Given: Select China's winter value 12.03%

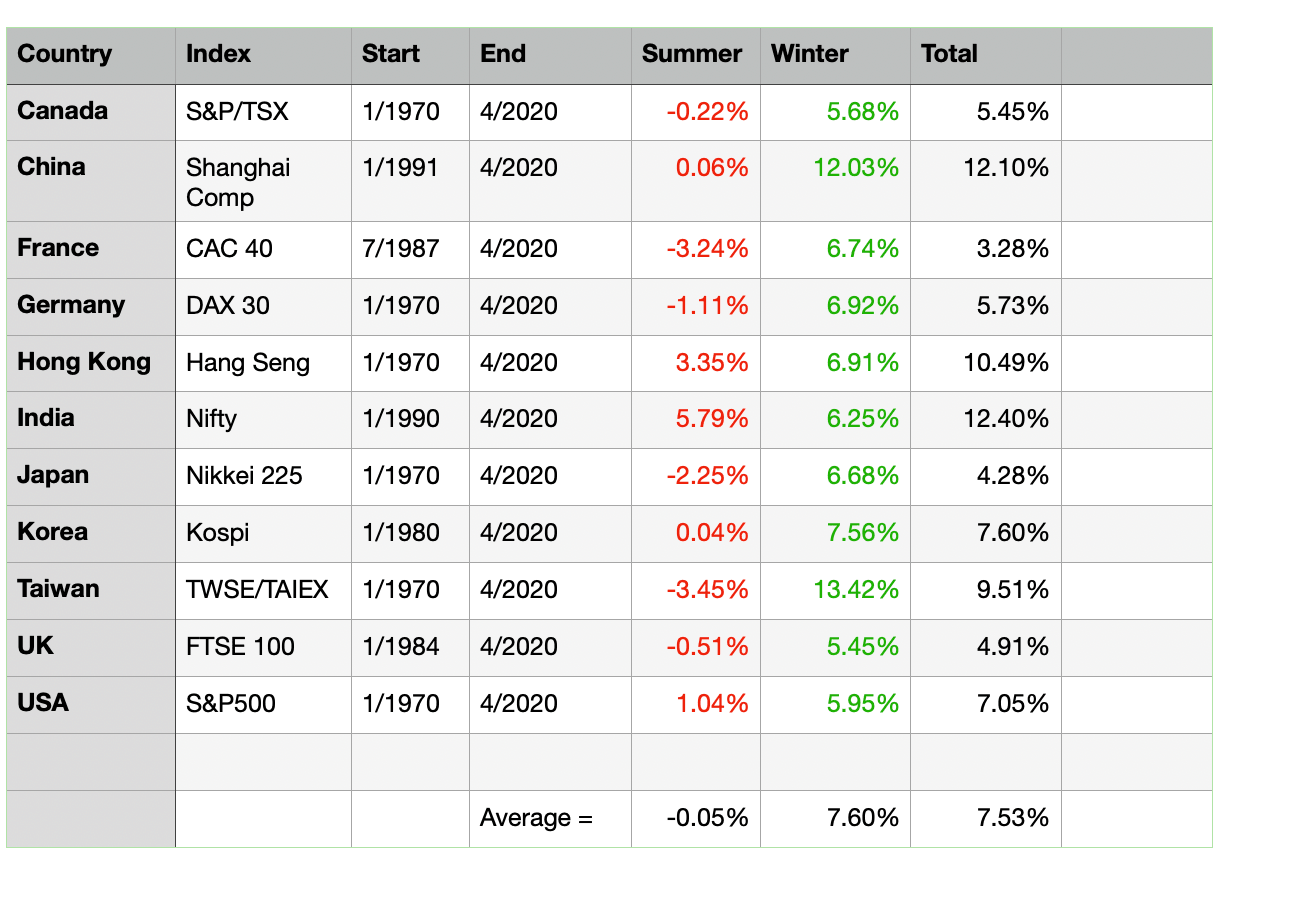Looking at the screenshot, I should (855, 168).
